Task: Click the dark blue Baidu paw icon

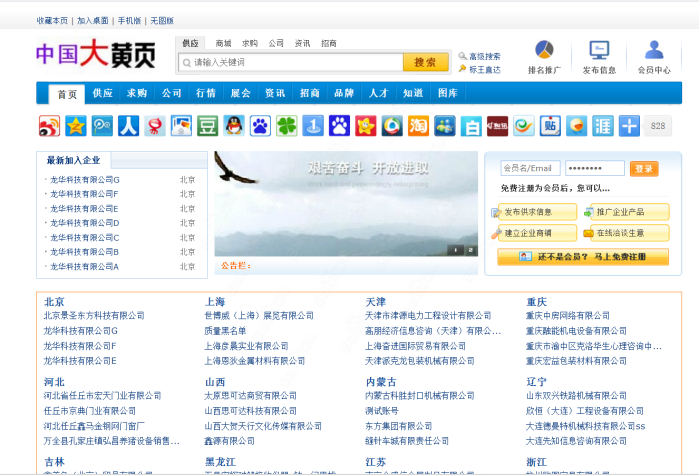Action: [x=339, y=126]
